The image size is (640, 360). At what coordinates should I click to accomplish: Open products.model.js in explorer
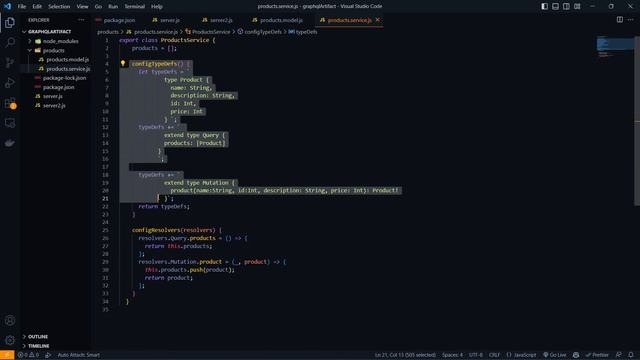click(x=67, y=60)
